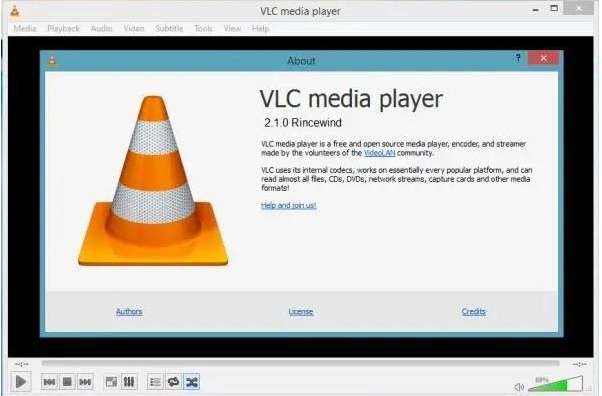Stop playback with the stop button
Screen dimensions: 602x396
(67, 382)
